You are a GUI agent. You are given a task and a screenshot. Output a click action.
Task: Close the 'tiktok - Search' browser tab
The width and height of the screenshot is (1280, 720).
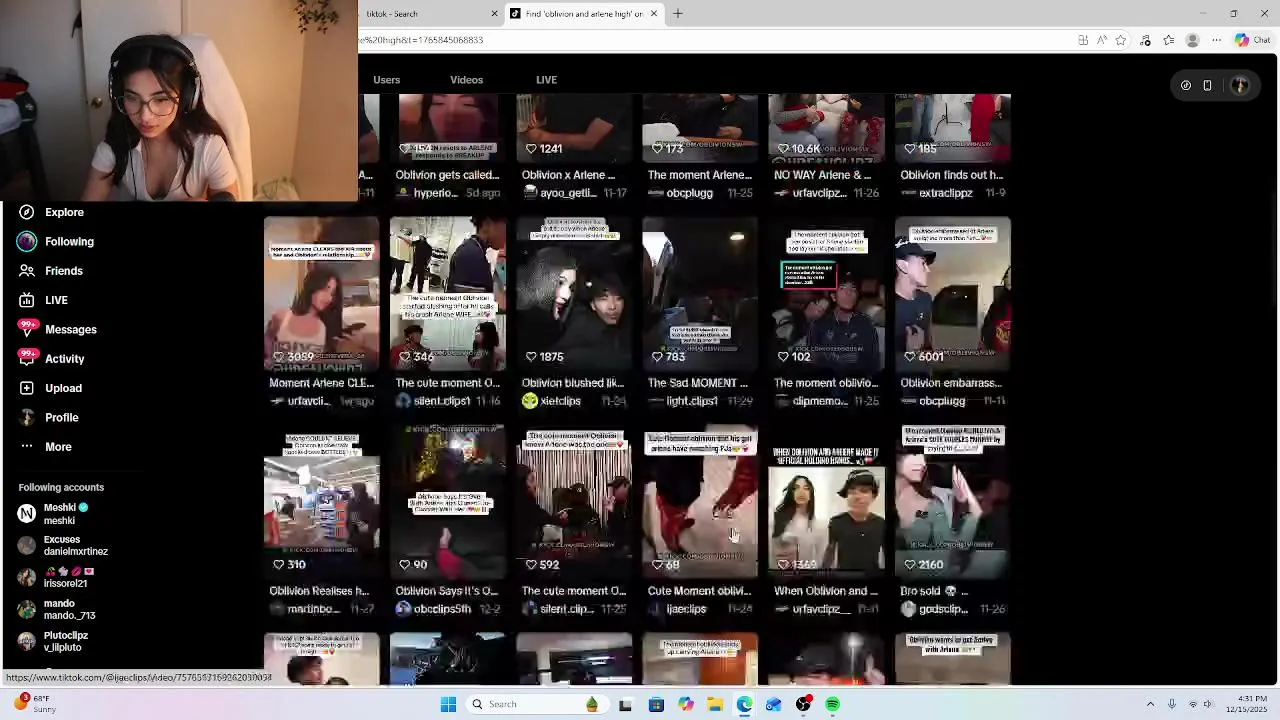click(x=494, y=14)
